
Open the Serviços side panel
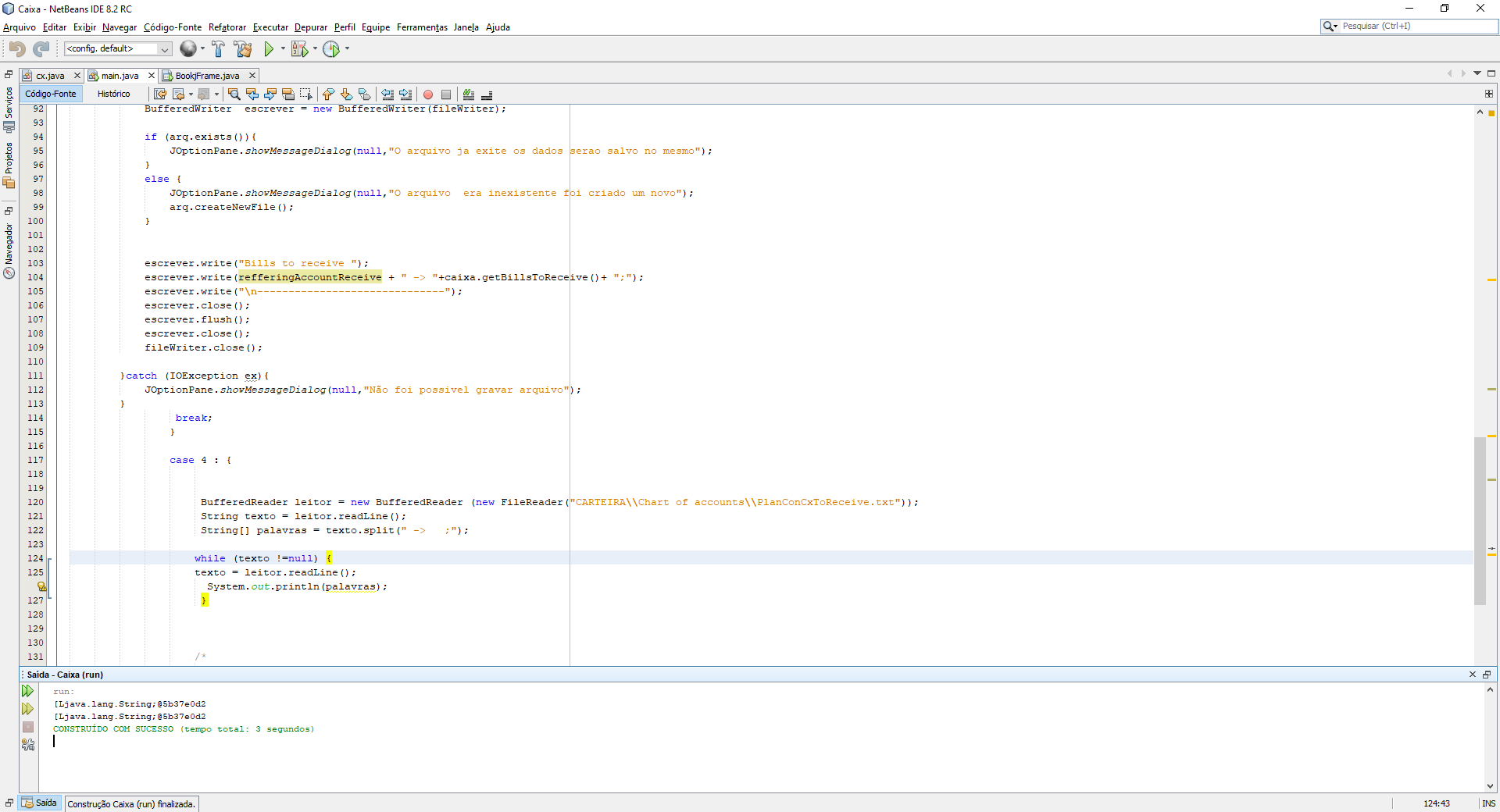(9, 109)
